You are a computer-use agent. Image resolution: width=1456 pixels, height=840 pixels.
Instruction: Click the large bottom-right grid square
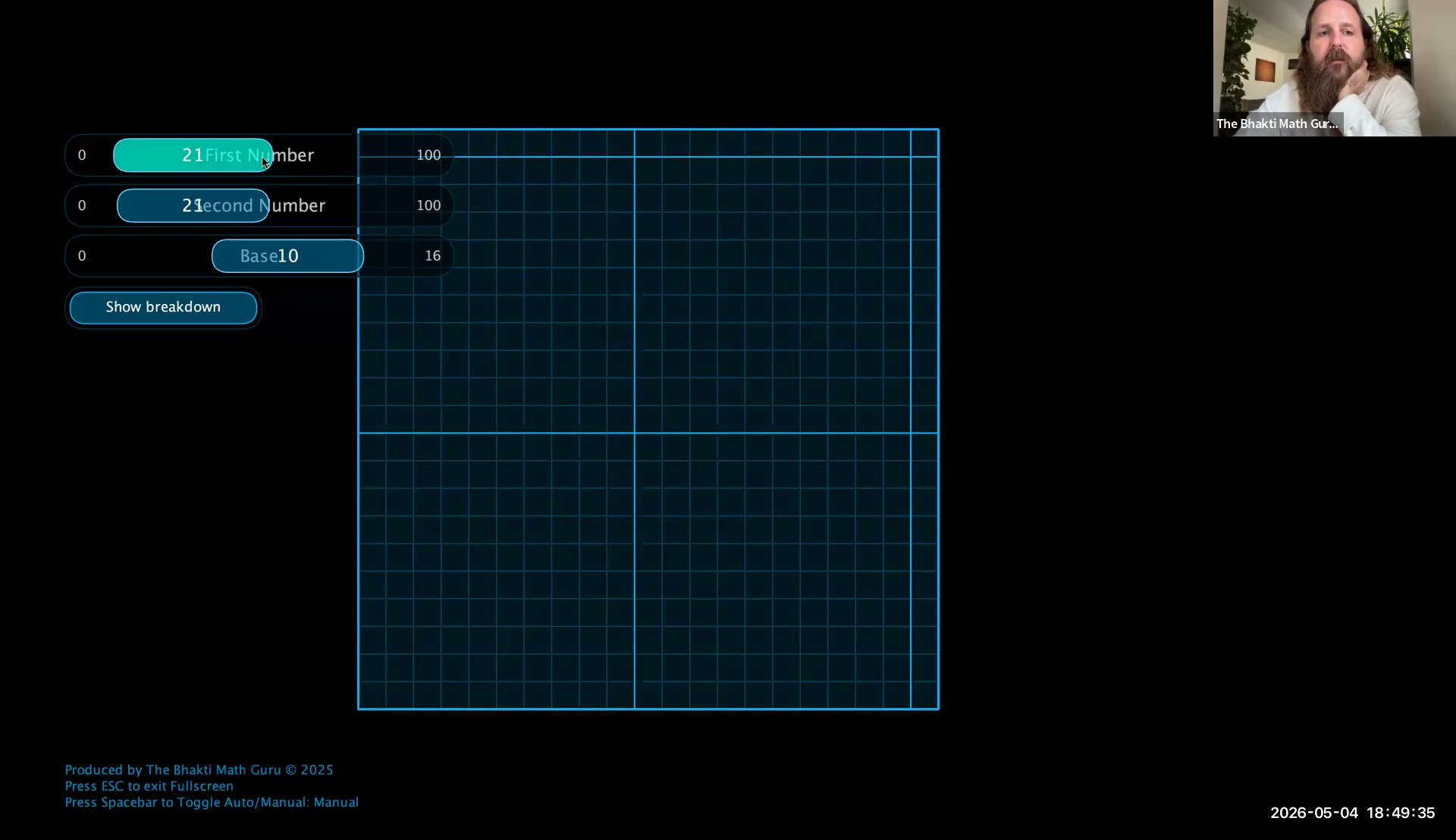773,571
